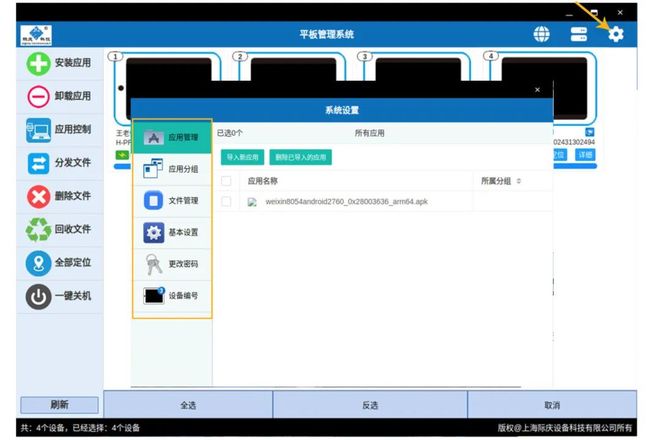Select 更改密码 tab in settings

(172, 264)
